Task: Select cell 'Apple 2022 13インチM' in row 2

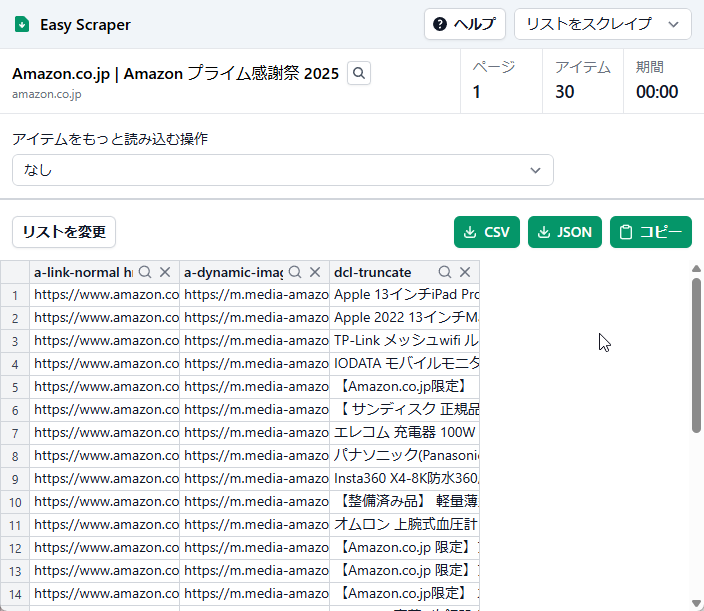Action: [405, 318]
